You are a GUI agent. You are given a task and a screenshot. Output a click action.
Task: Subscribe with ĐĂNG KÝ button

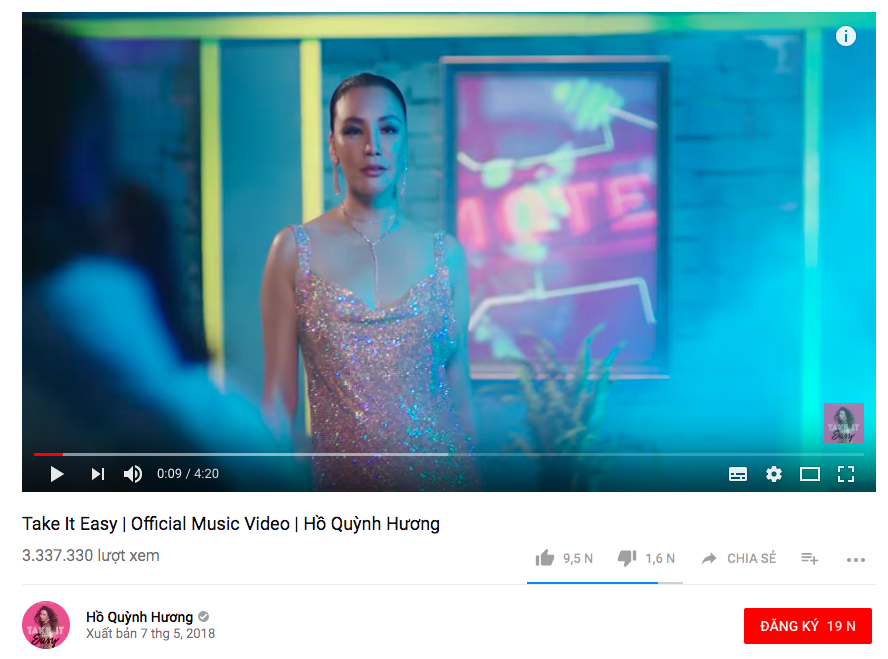coord(808,626)
